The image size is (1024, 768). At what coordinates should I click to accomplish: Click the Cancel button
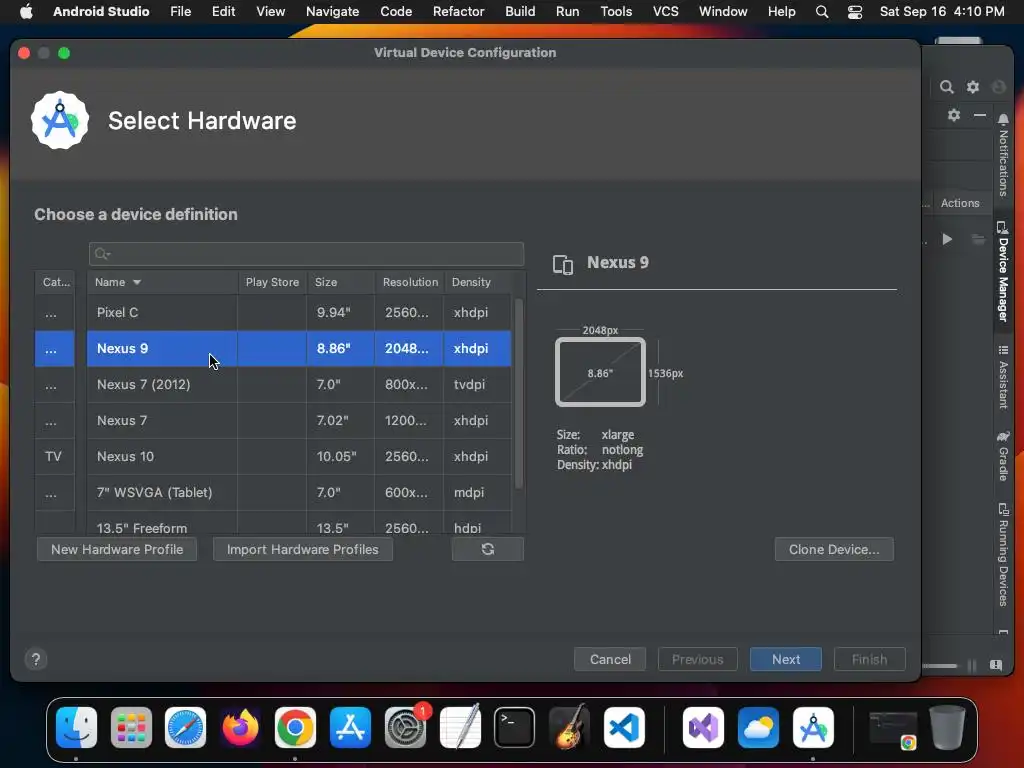[610, 660]
